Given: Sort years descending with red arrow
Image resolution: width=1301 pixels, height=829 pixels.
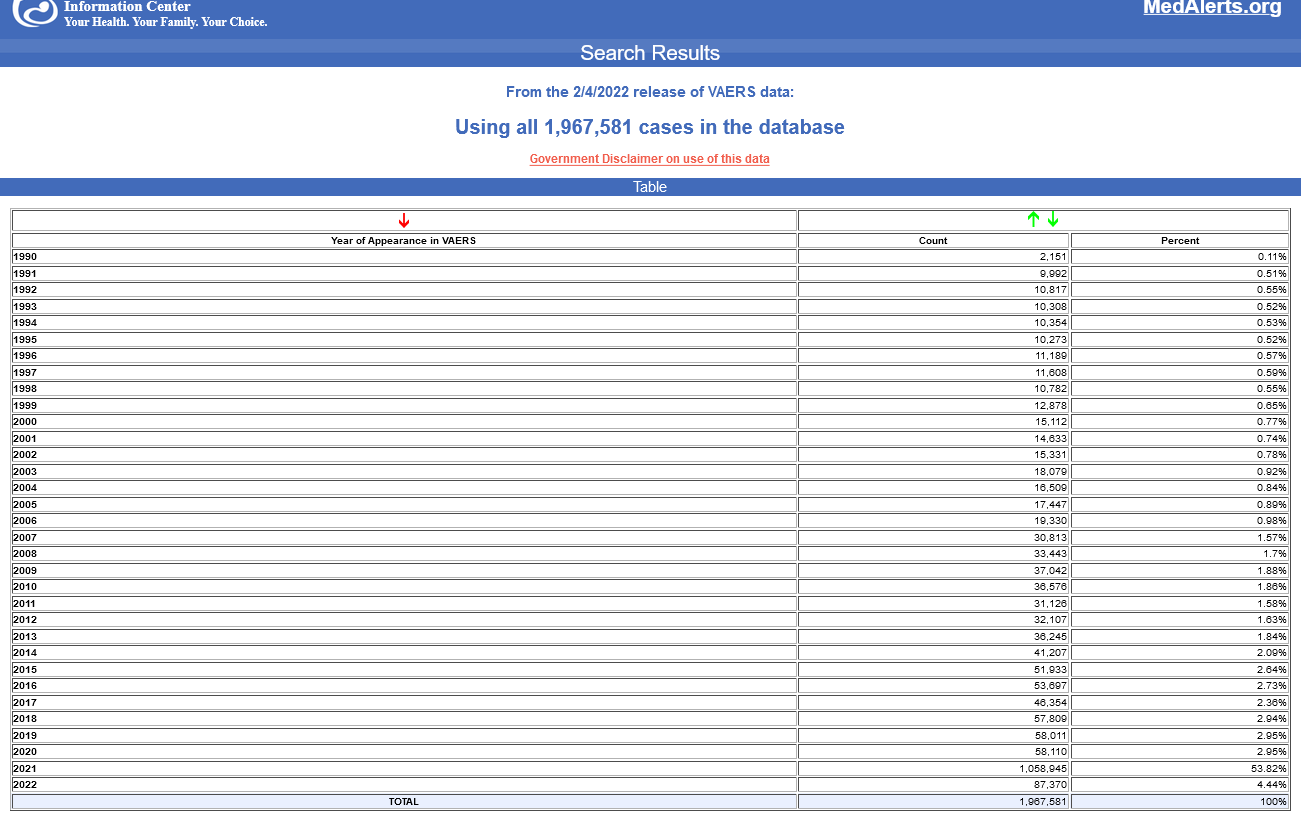Looking at the screenshot, I should [x=404, y=221].
